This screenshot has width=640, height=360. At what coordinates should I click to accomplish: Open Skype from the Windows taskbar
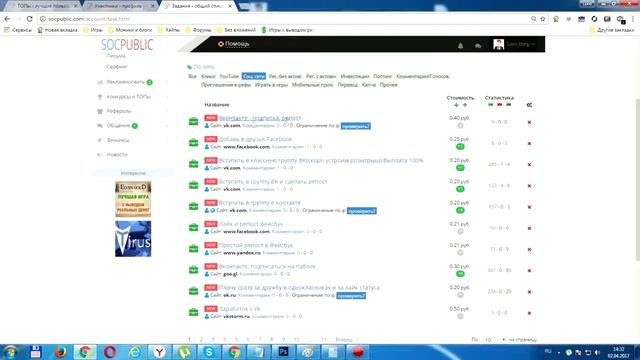point(209,352)
